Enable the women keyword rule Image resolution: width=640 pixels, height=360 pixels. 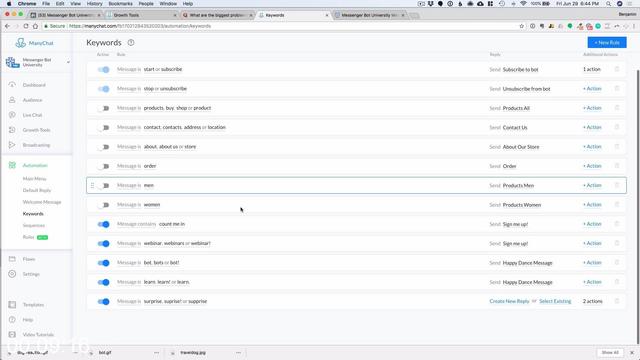point(103,205)
